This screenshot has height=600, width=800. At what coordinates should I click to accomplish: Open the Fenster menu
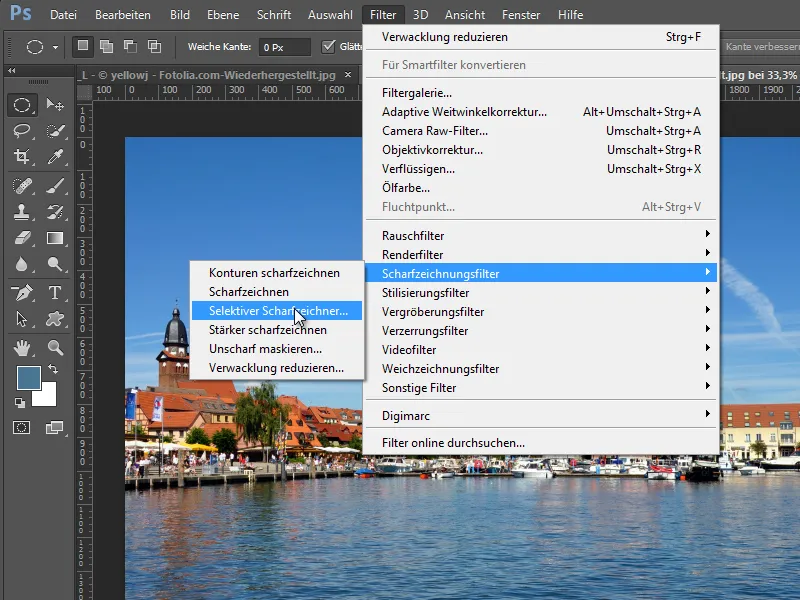[x=521, y=15]
